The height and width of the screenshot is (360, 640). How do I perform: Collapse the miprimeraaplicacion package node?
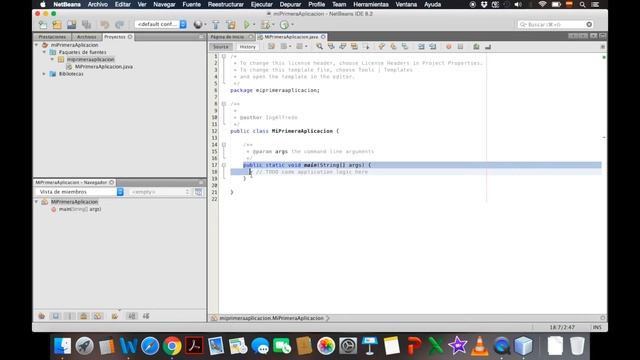[x=52, y=59]
